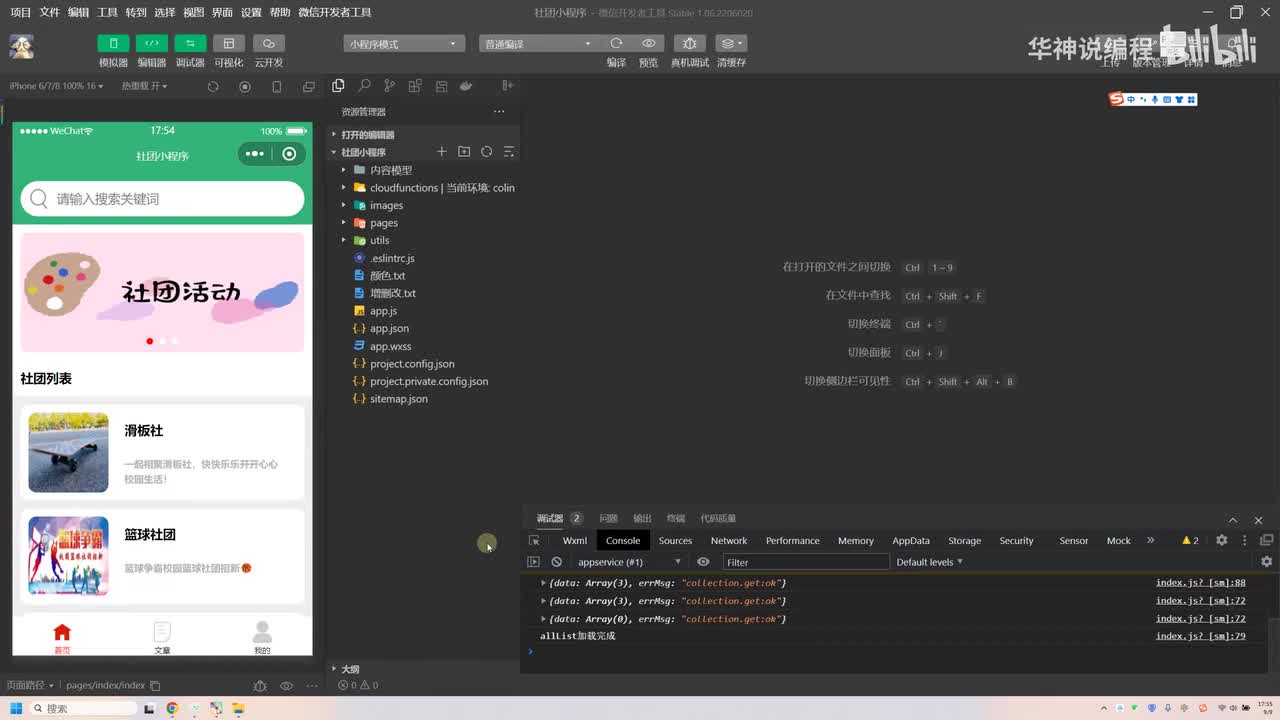1280x720 pixels.
Task: Switch to the Network devtools tab
Action: tap(729, 541)
